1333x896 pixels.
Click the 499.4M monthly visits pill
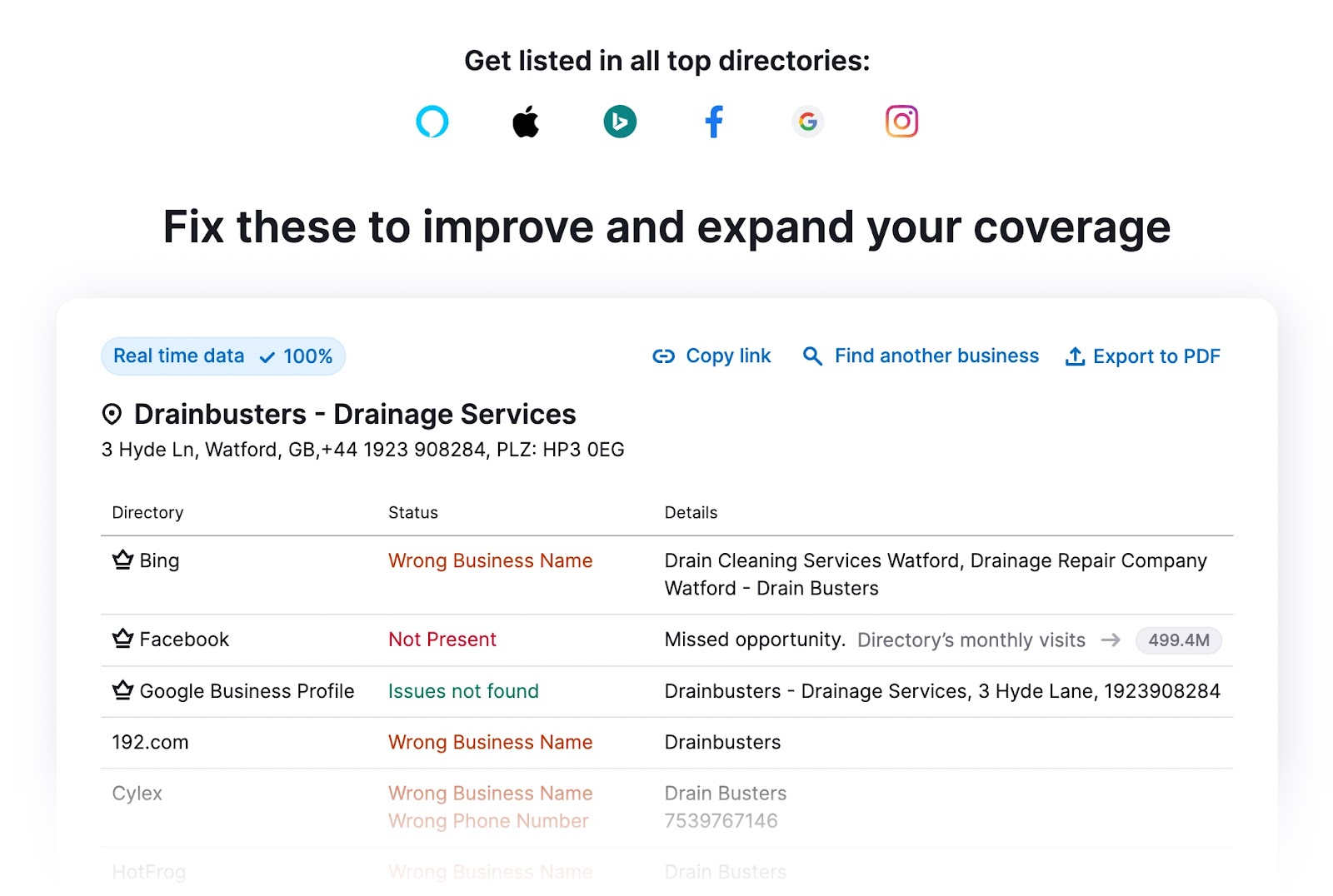coord(1178,640)
